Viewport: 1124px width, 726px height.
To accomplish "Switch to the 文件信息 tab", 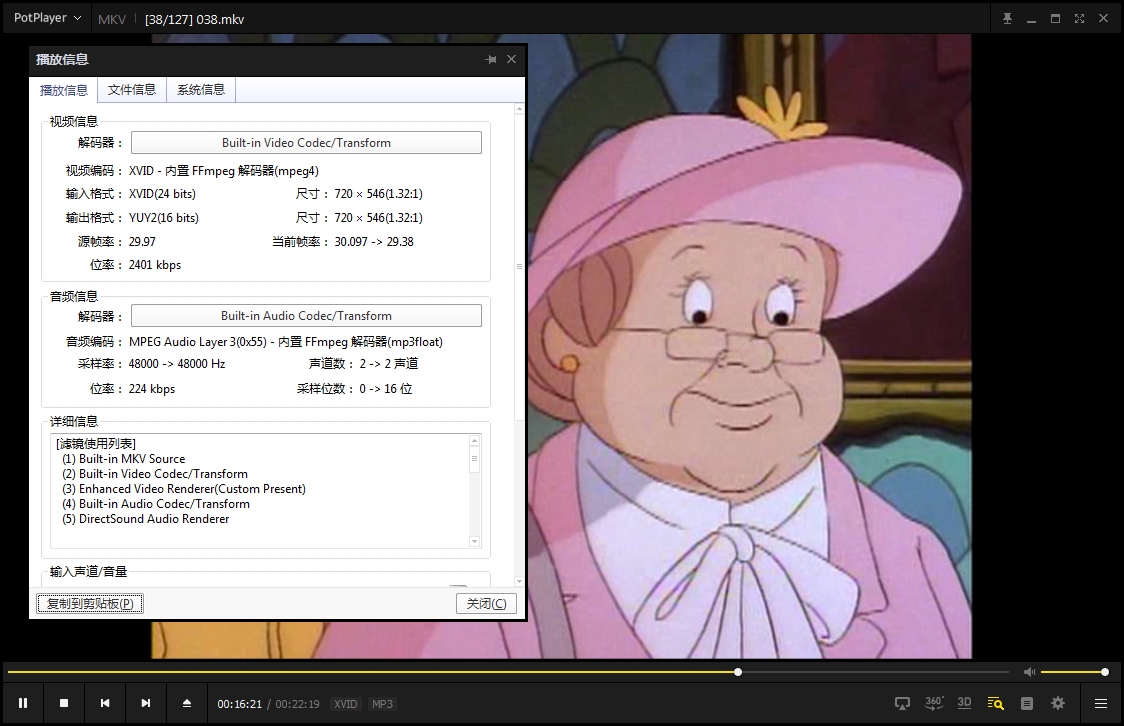I will tap(132, 90).
